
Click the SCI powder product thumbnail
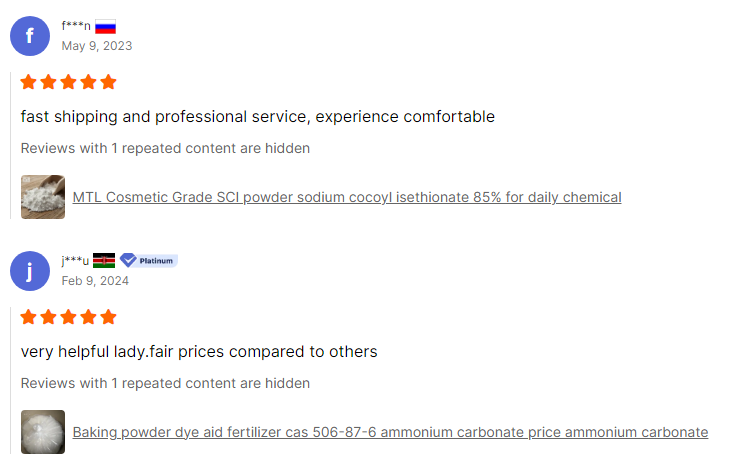click(x=43, y=197)
